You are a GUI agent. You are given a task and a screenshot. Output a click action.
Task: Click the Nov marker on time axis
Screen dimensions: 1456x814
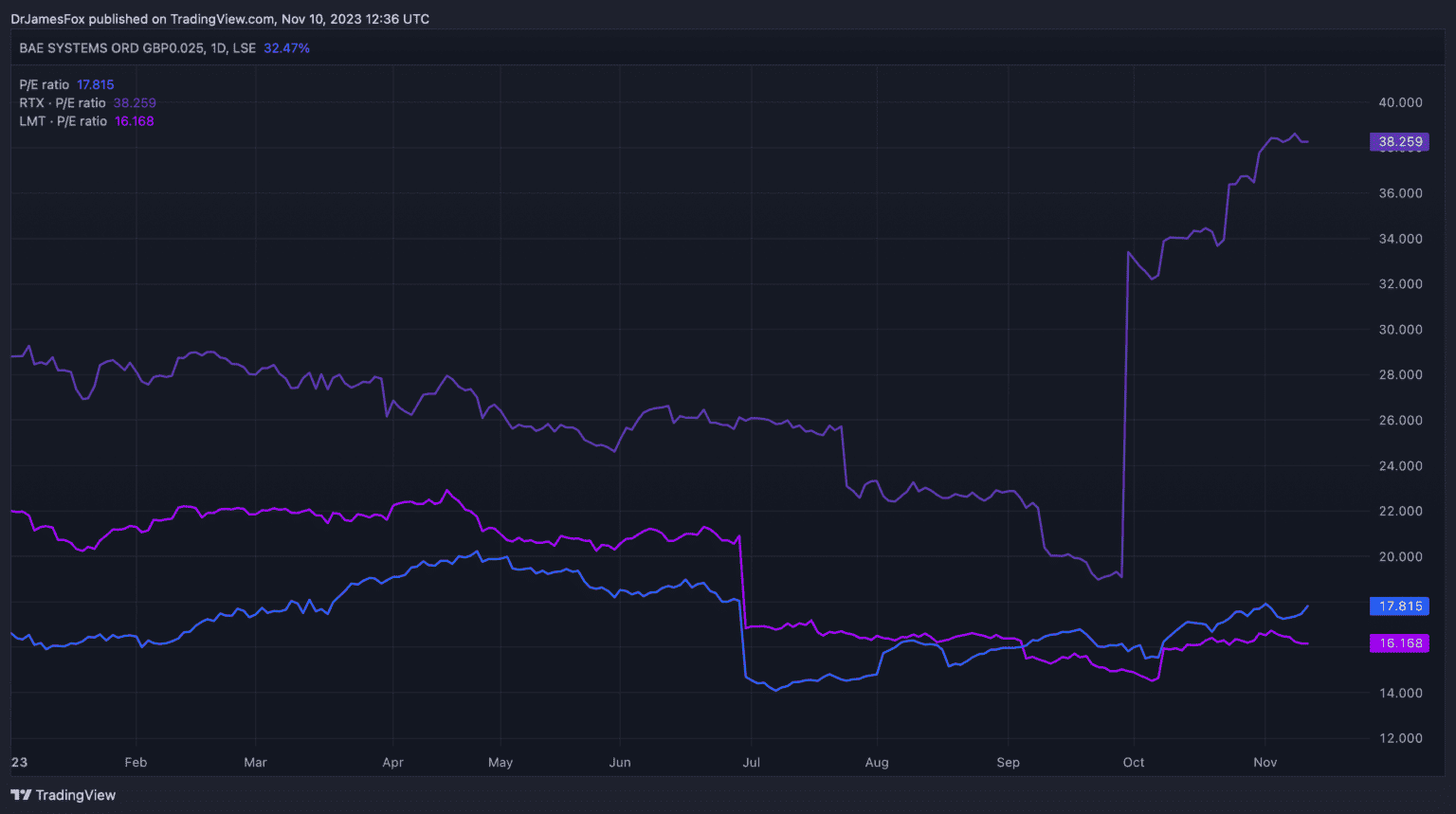click(x=1265, y=763)
